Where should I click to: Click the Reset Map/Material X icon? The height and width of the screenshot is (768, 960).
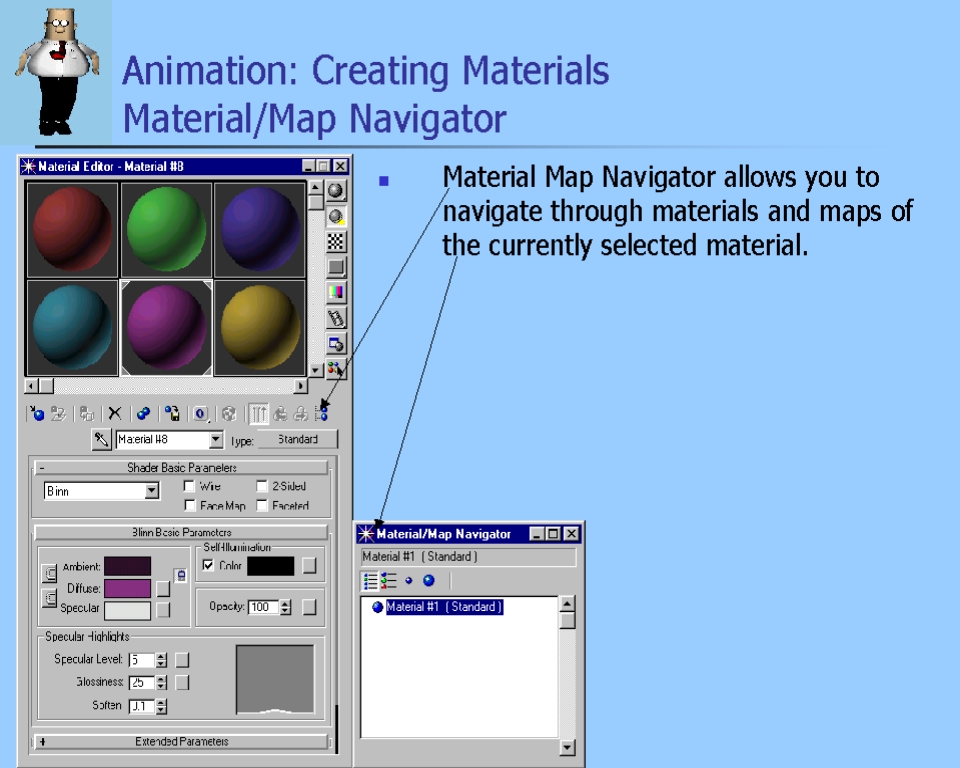coord(115,413)
